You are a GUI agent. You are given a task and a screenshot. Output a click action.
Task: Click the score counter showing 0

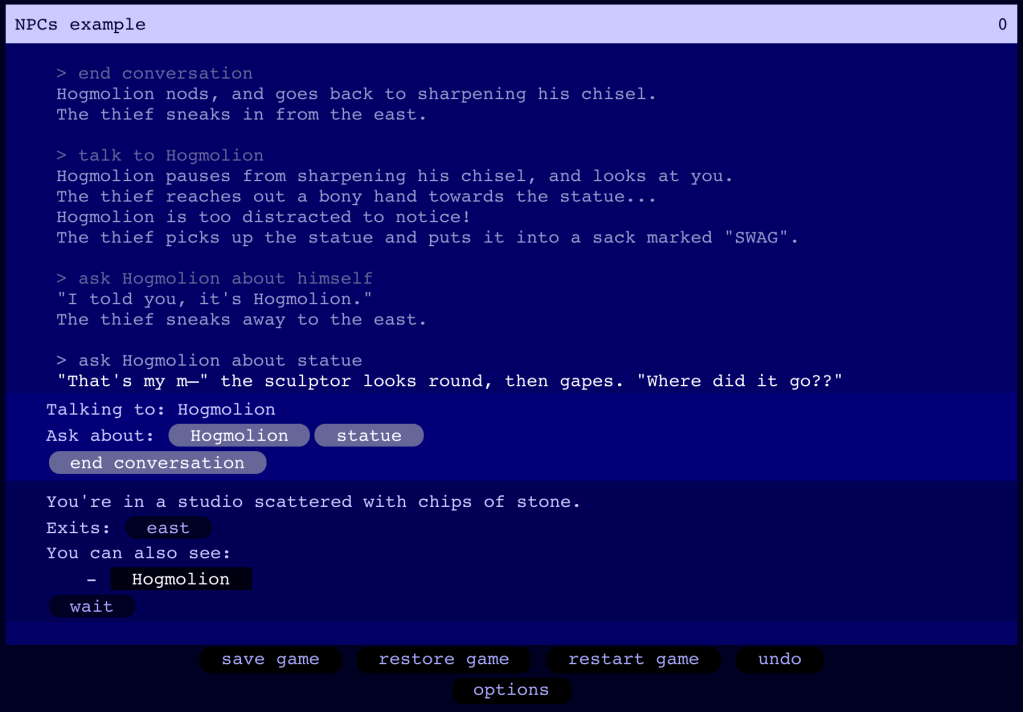(x=1002, y=23)
